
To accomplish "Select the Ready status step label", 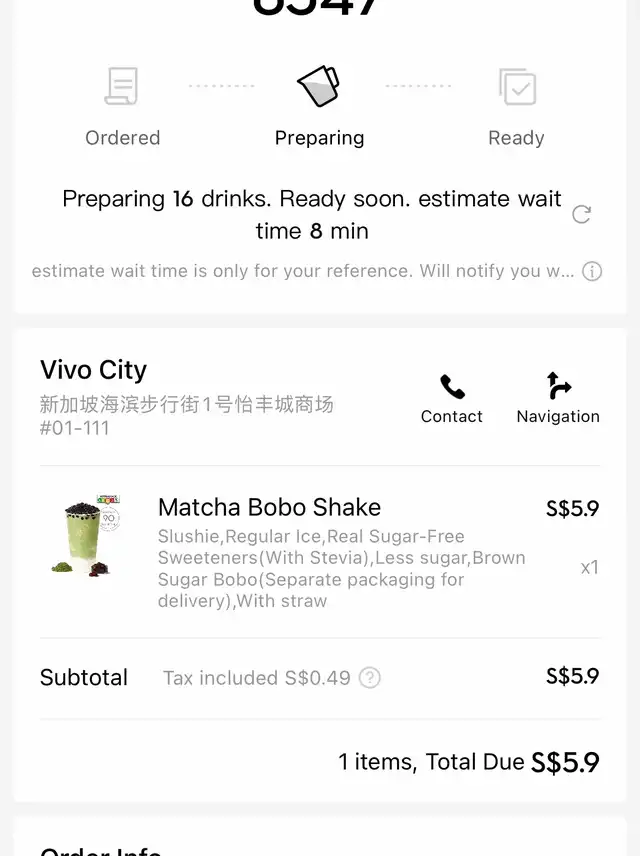I will [516, 138].
